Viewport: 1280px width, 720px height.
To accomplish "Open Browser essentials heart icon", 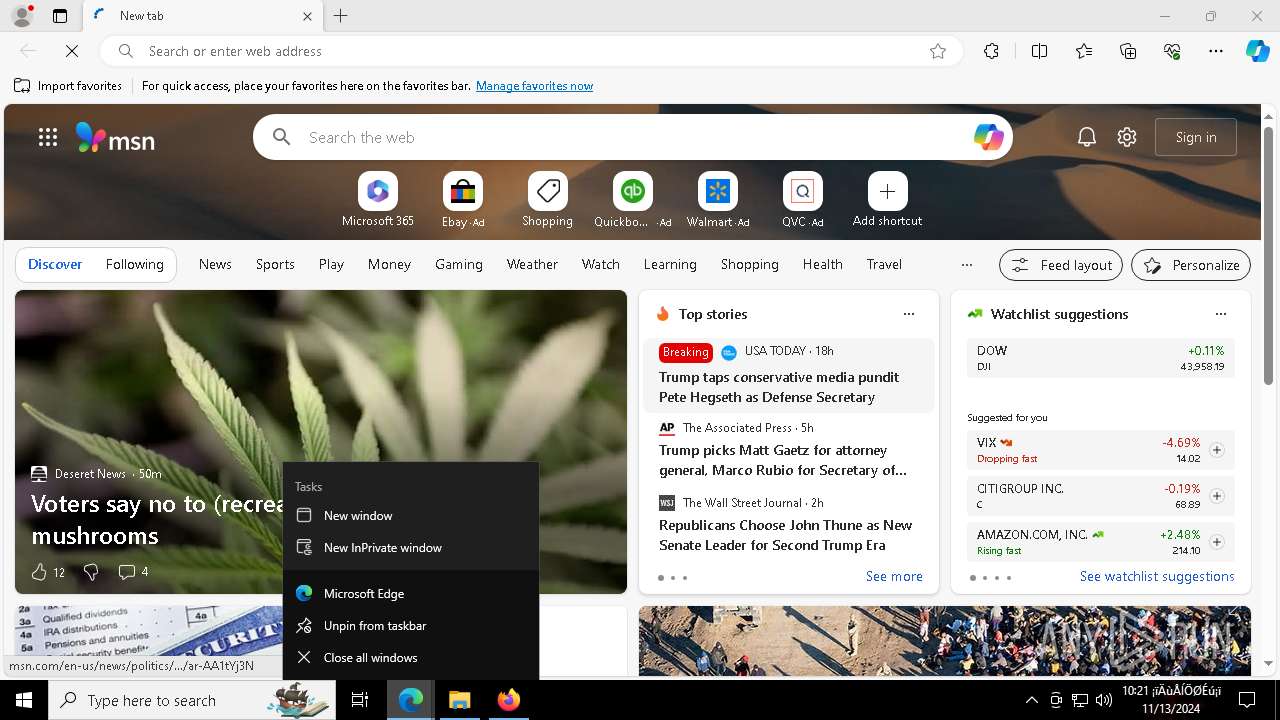I will [1173, 51].
